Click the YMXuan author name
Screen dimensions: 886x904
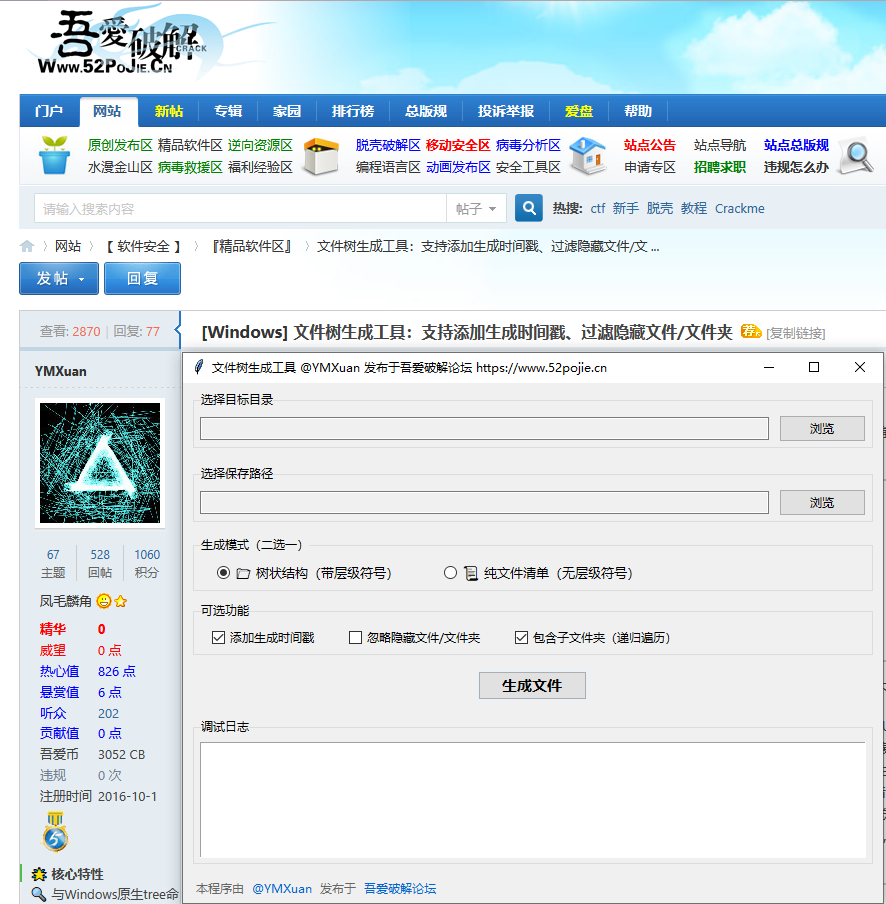pyautogui.click(x=61, y=371)
